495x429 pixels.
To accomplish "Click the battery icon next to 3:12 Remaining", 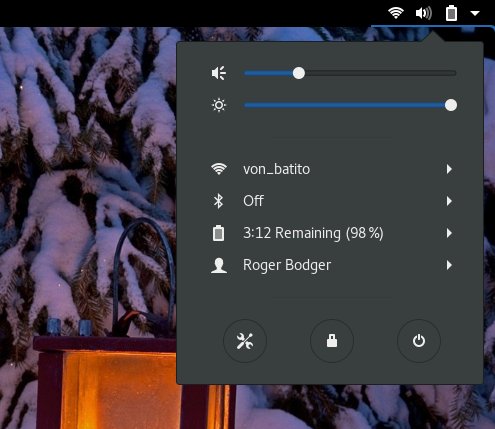I will [219, 233].
